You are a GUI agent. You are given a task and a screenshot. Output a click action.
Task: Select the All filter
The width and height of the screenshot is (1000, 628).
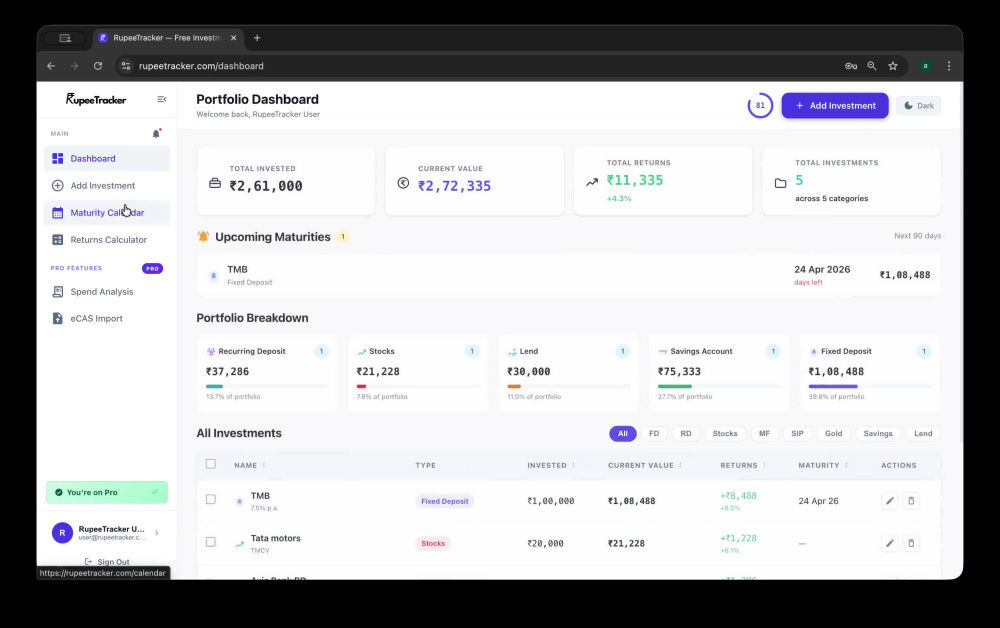pos(622,434)
